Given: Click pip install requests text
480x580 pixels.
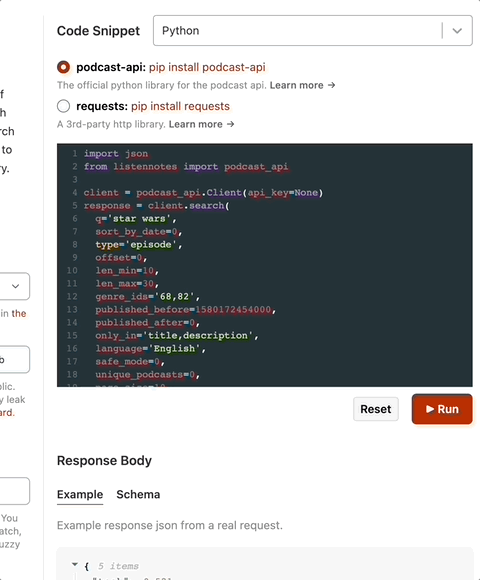Looking at the screenshot, I should 180,106.
